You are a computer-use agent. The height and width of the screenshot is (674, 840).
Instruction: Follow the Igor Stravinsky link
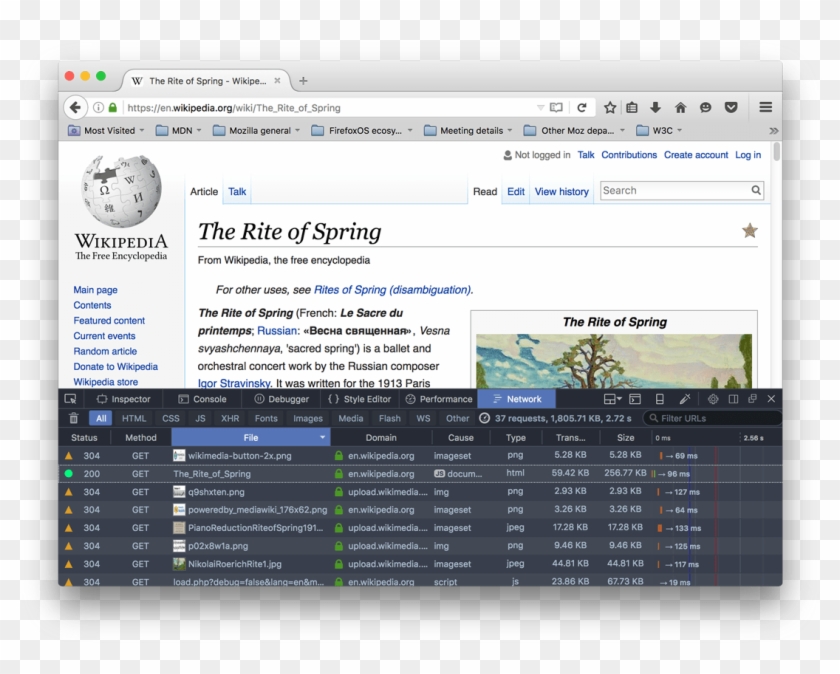point(234,383)
